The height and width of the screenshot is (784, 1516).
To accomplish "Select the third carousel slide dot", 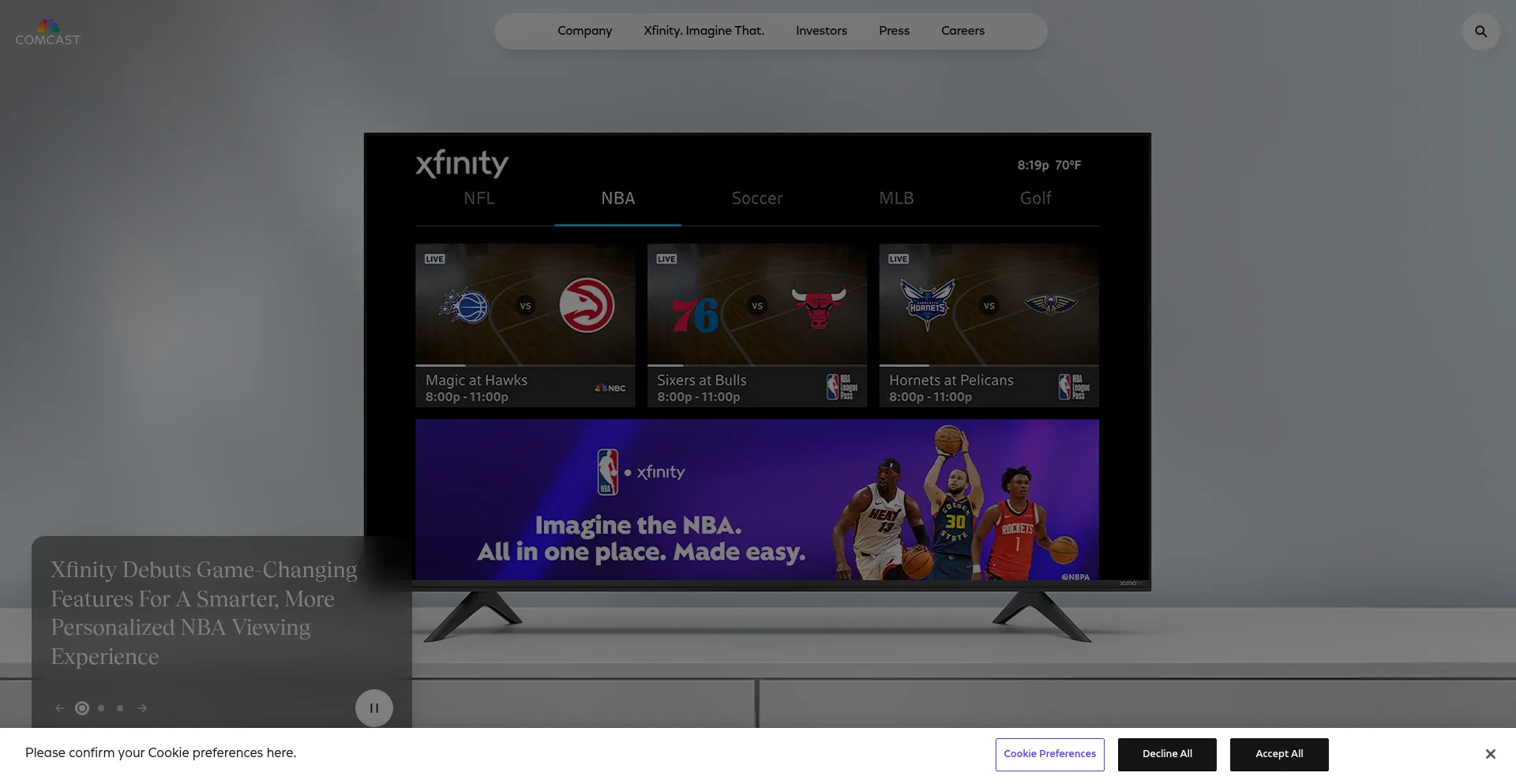I will pyautogui.click(x=120, y=708).
